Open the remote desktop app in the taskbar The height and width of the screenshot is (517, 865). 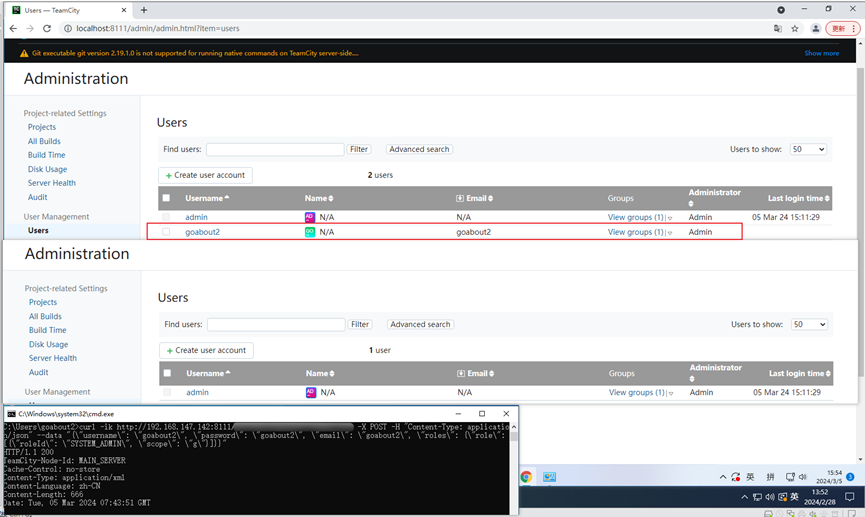click(x=549, y=477)
